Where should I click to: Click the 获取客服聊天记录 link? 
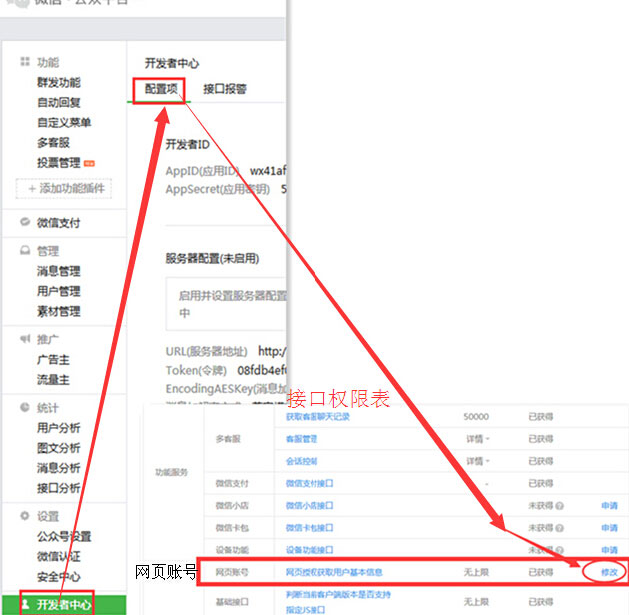318,417
